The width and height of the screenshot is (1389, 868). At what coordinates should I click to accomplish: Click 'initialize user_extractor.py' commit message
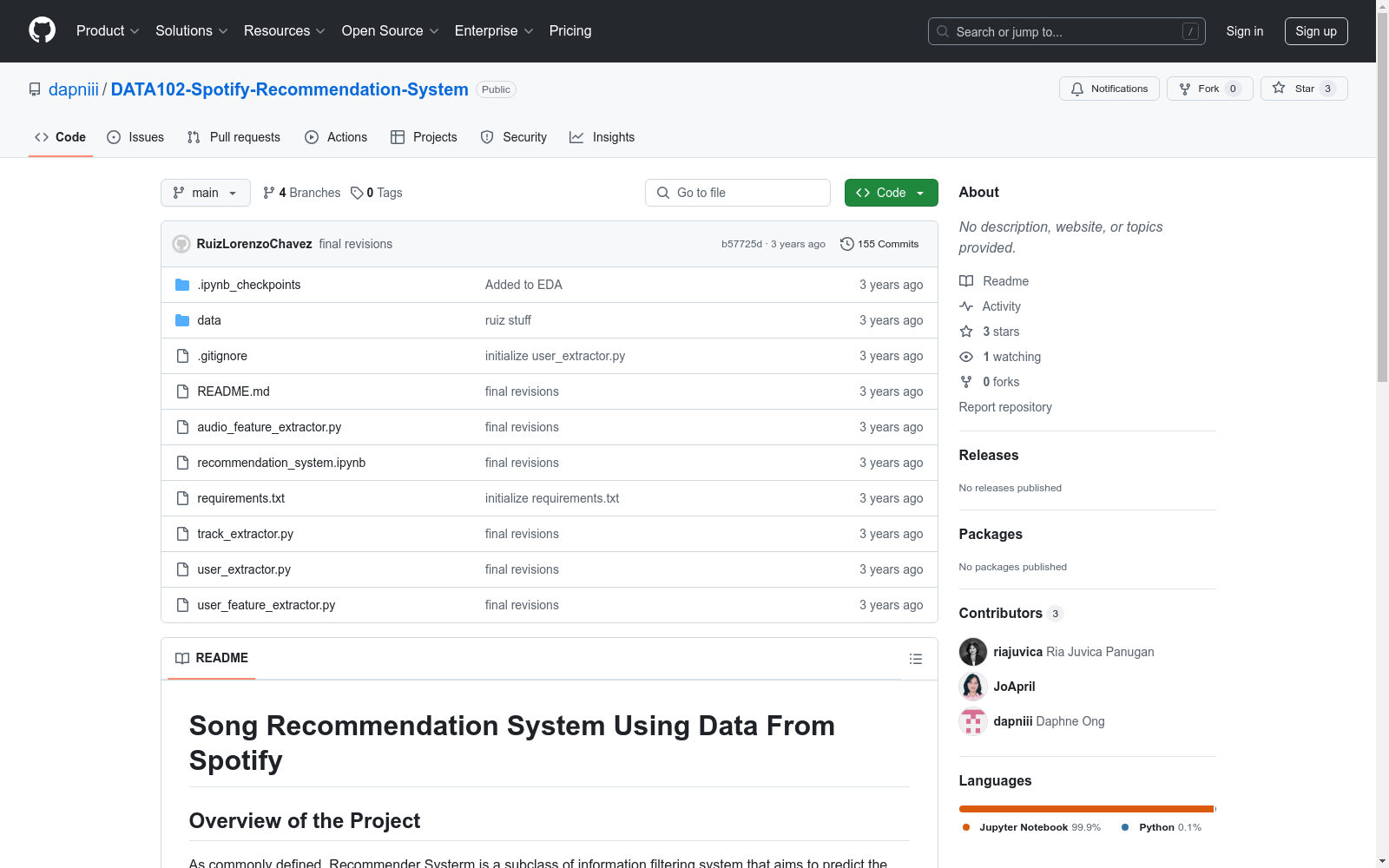click(x=555, y=356)
